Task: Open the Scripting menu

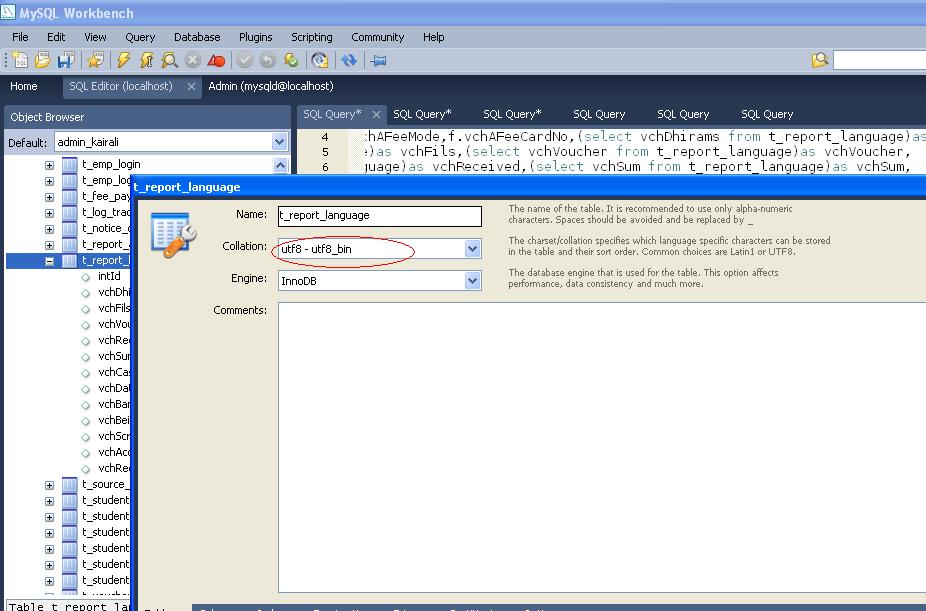Action: (312, 37)
